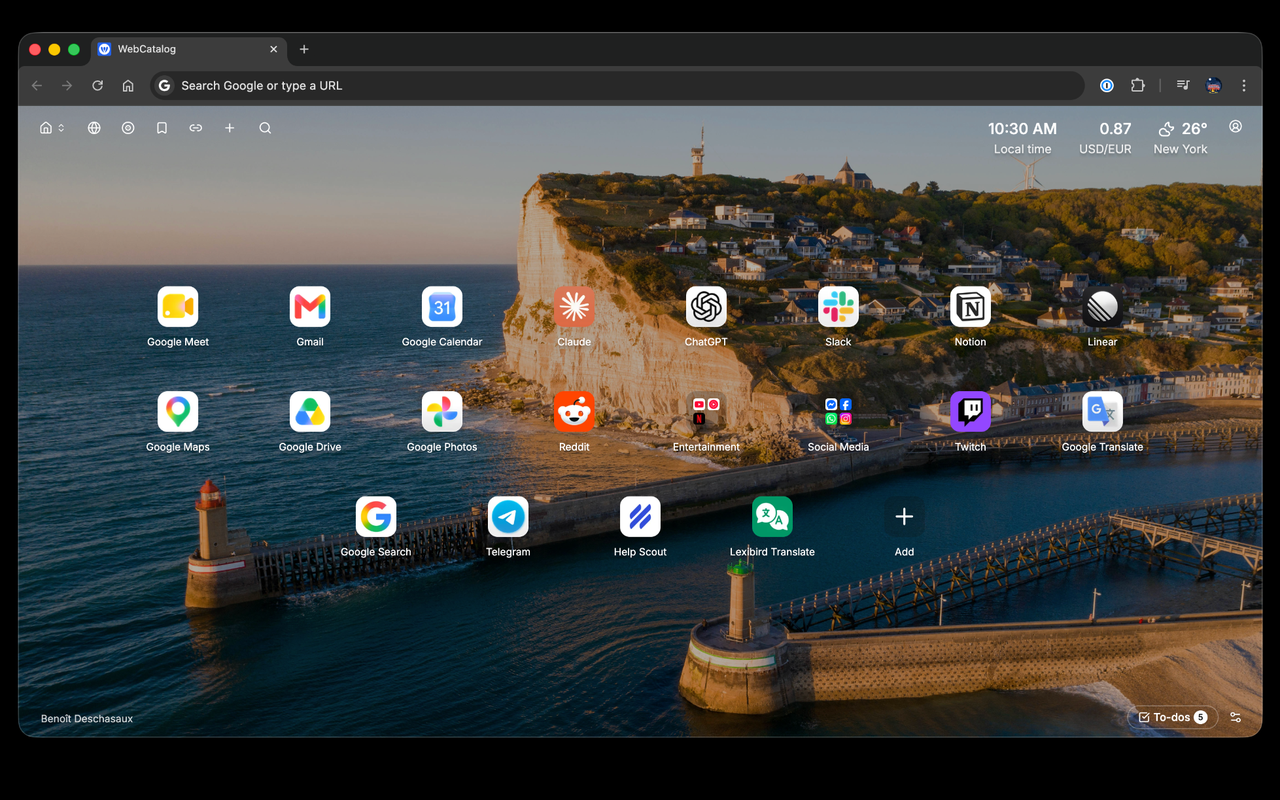Viewport: 1280px width, 800px height.
Task: Open the New York weather widget
Action: tap(1181, 138)
